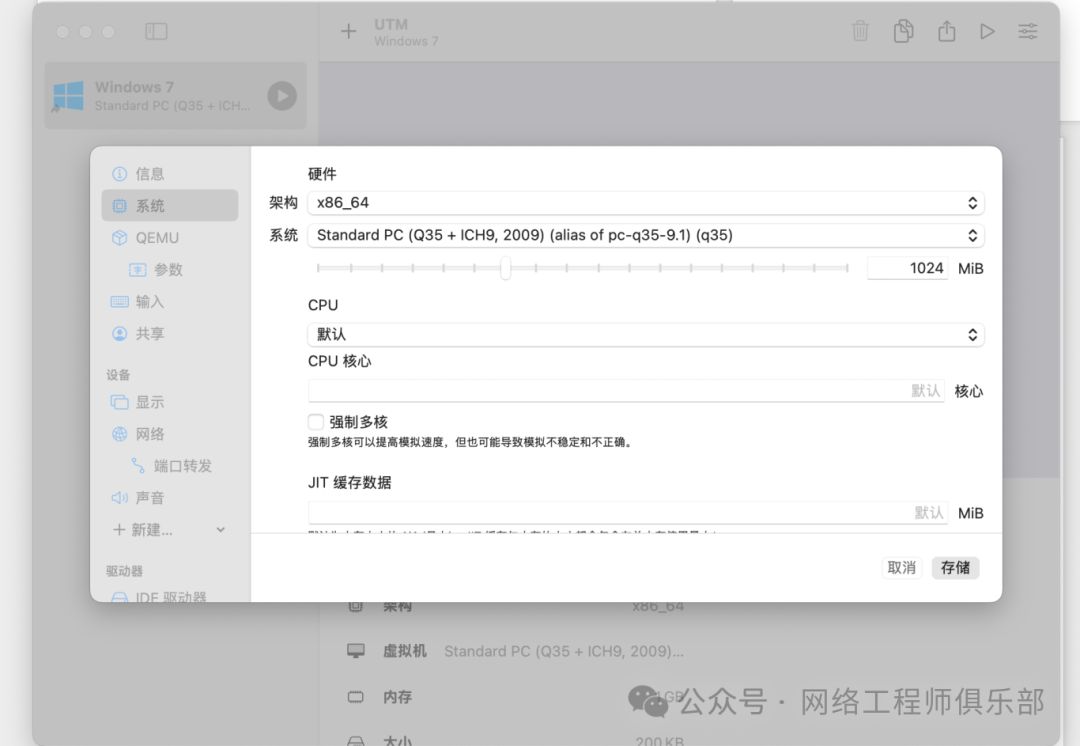Open the 共享 settings section
The width and height of the screenshot is (1080, 746).
pos(169,333)
